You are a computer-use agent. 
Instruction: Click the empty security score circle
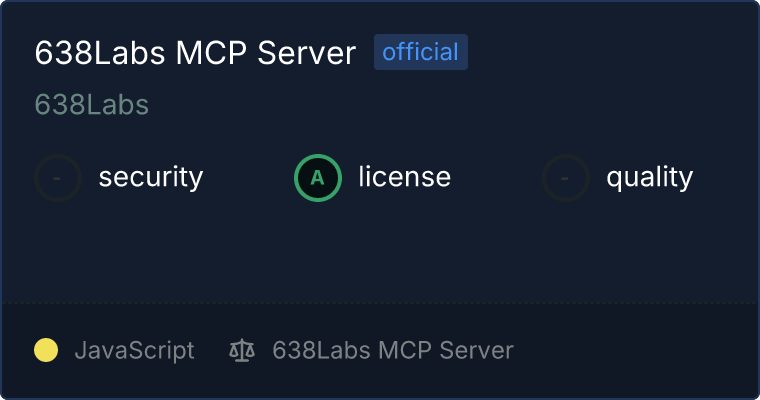click(58, 178)
